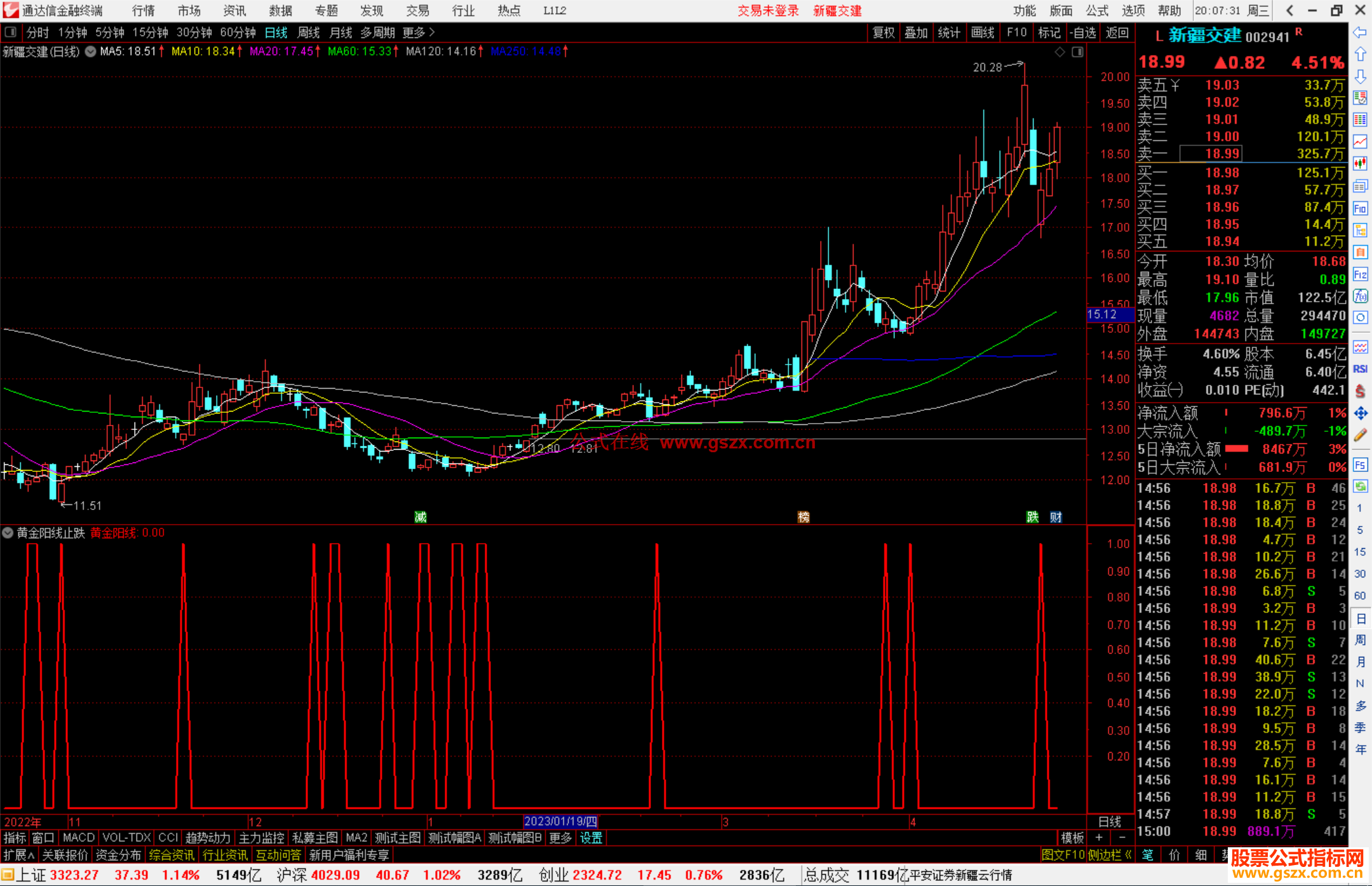
Task: Expand the 扩展 panel at bottom left
Action: [18, 855]
